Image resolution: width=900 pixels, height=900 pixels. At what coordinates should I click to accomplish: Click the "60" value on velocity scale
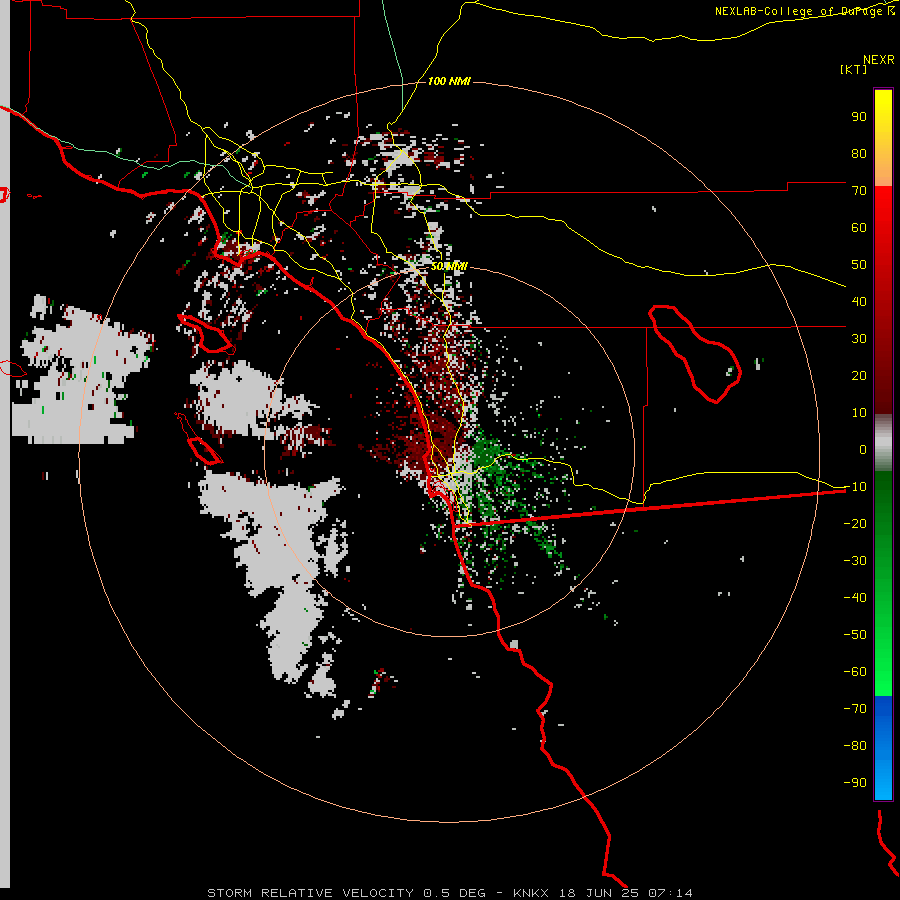[x=859, y=227]
